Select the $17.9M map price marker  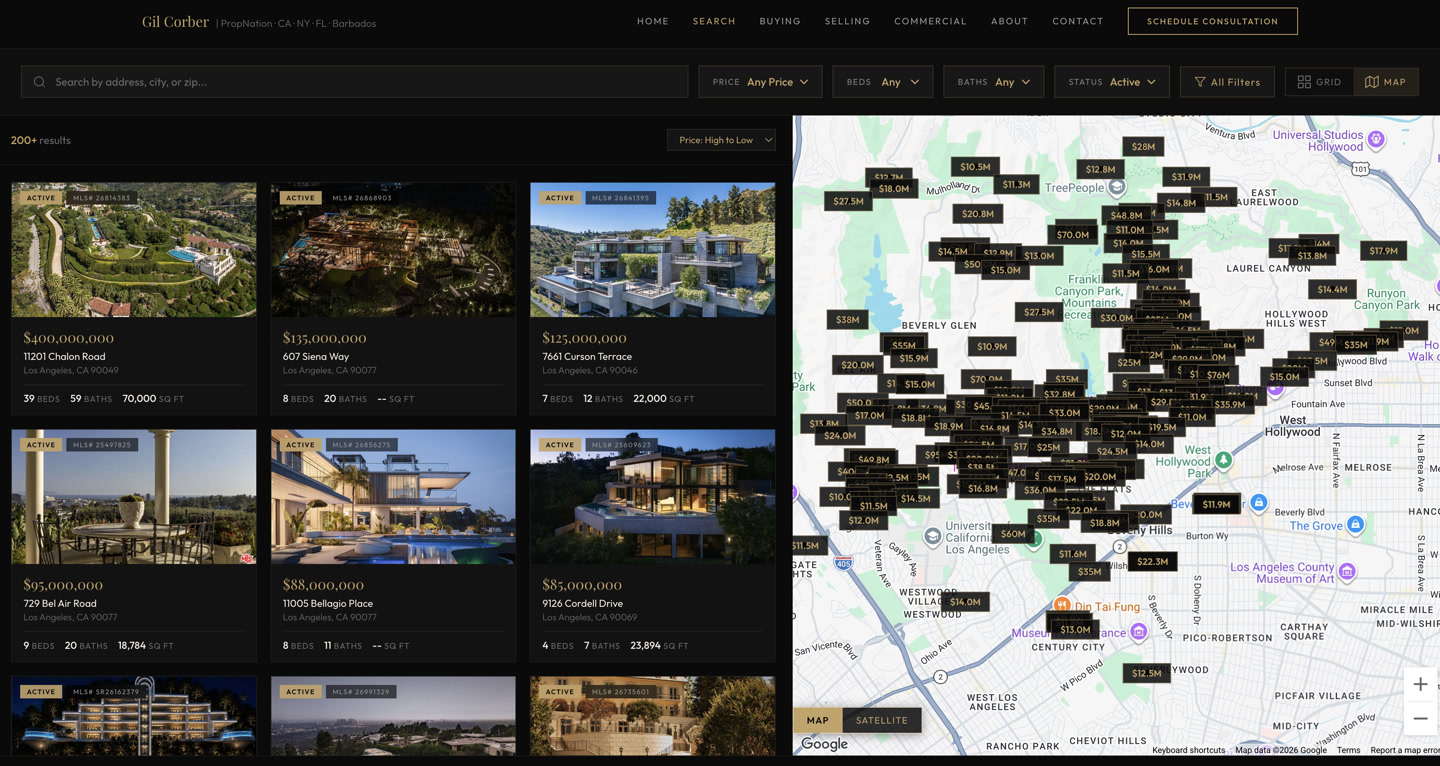click(1384, 251)
